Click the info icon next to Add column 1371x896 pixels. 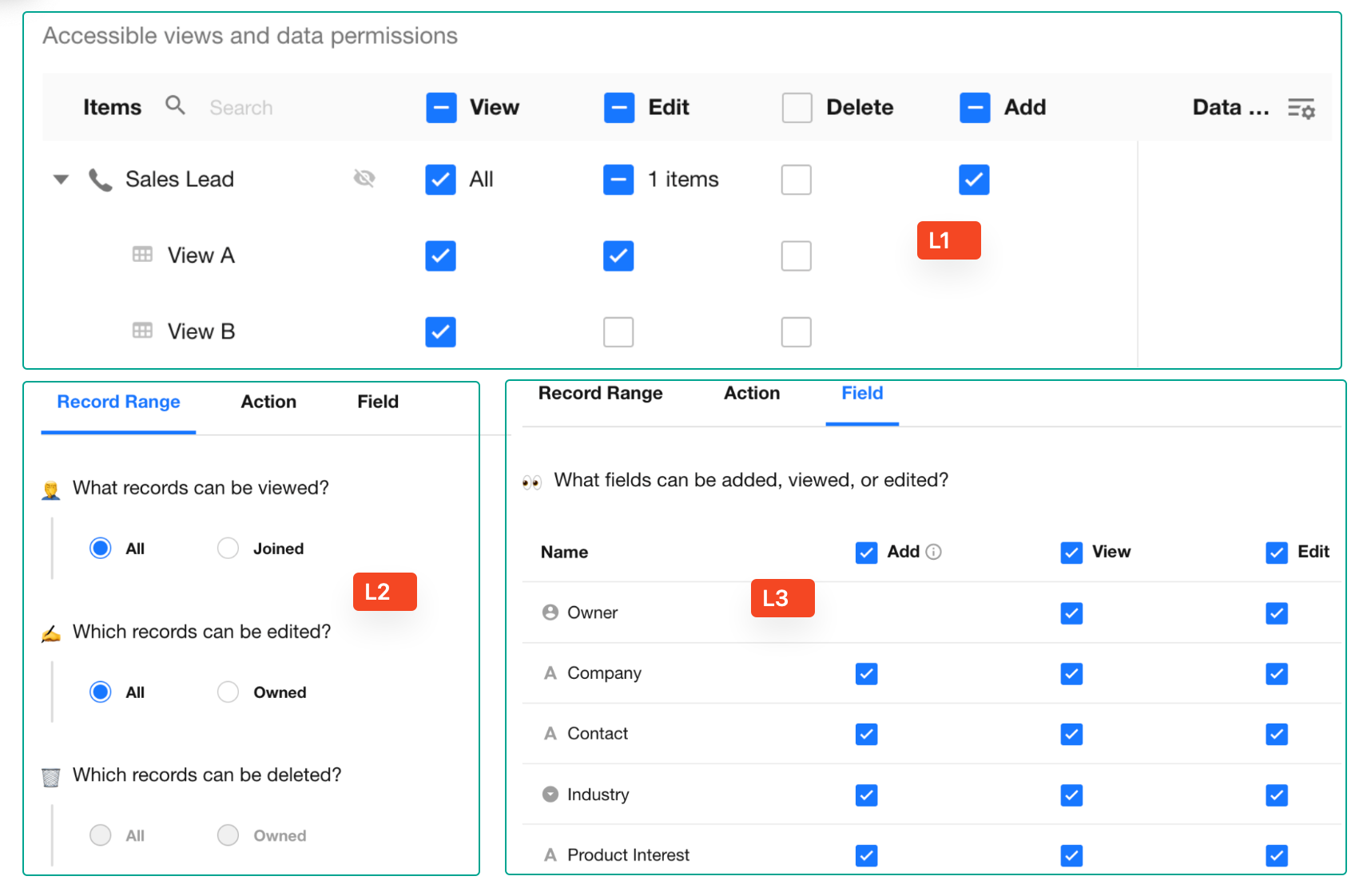point(933,552)
